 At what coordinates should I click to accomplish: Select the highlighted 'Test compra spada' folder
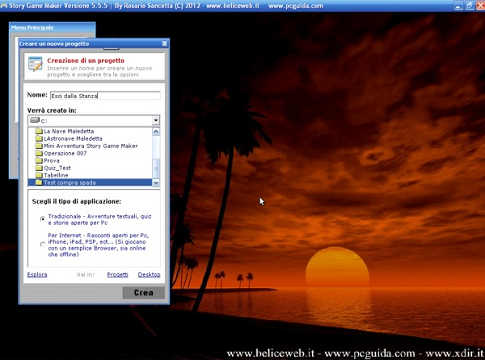(90, 182)
